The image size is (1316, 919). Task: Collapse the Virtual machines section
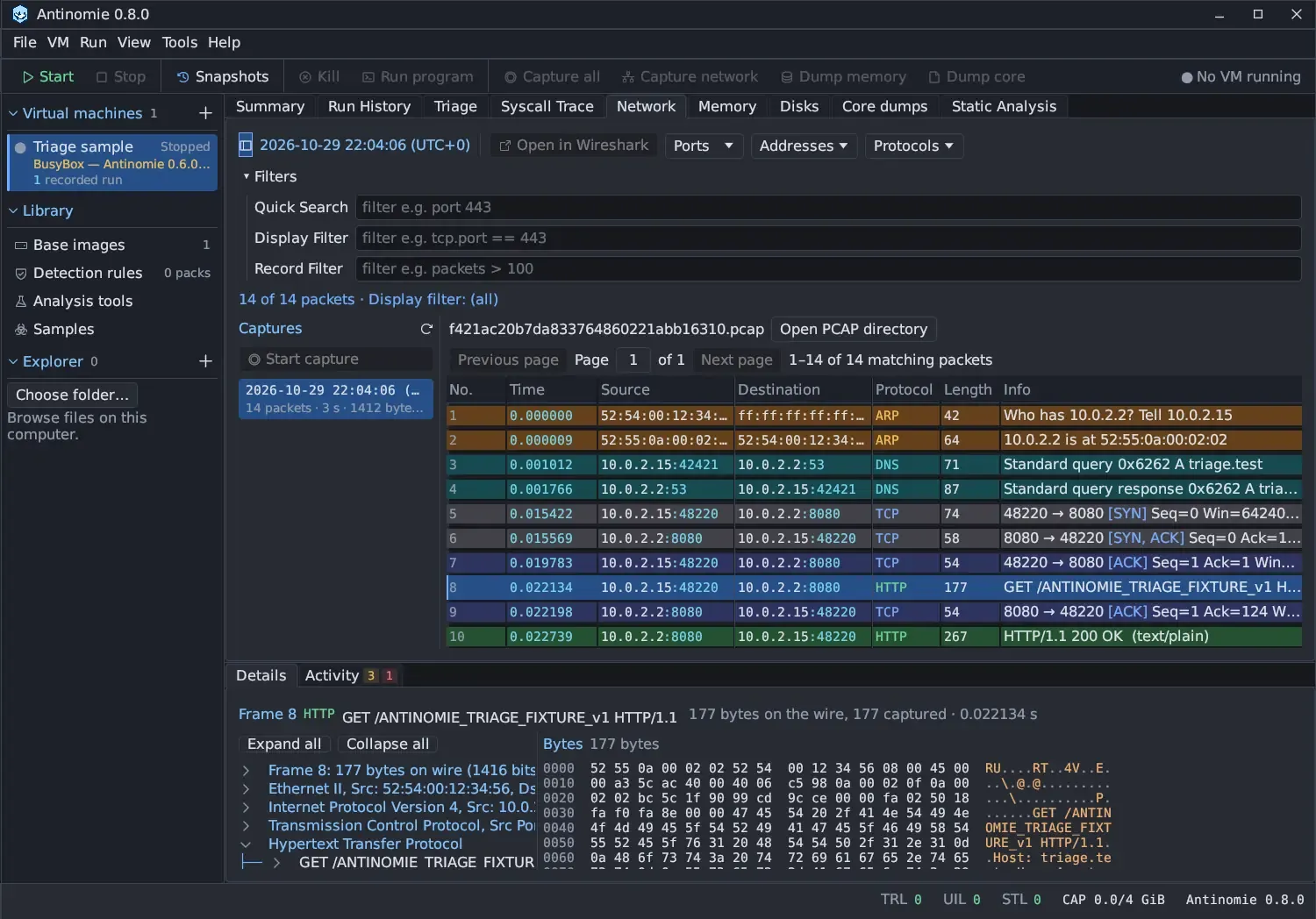click(x=13, y=113)
